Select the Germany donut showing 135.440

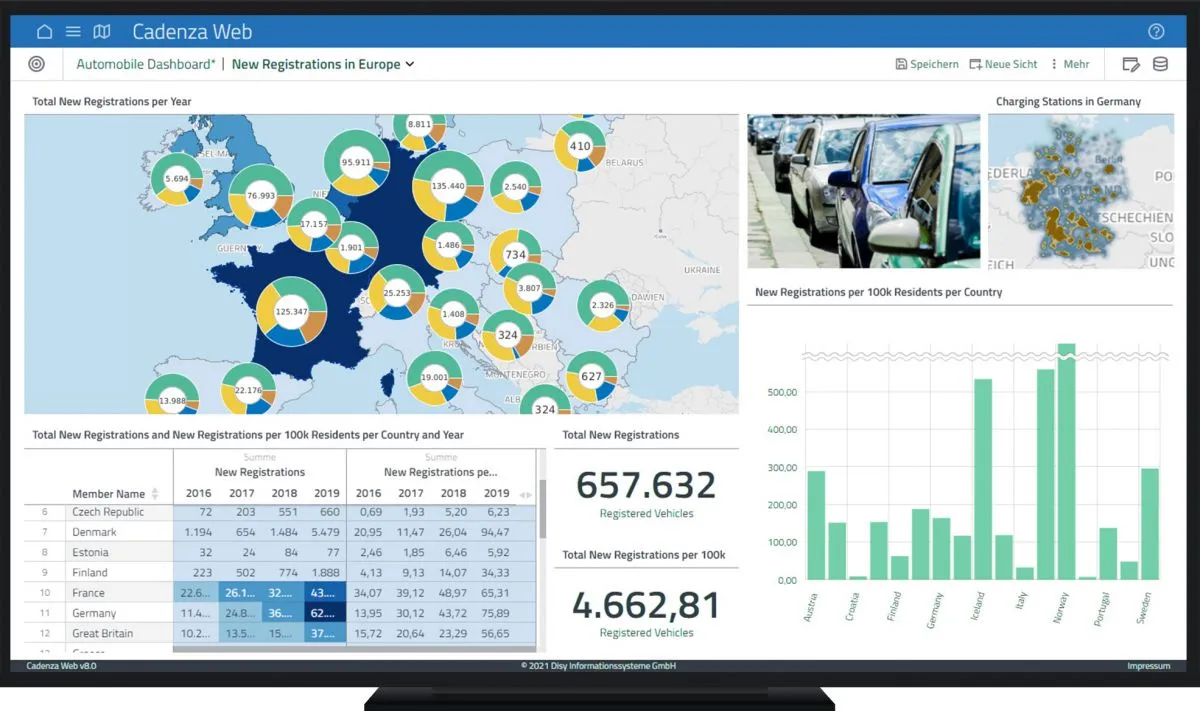[x=447, y=186]
